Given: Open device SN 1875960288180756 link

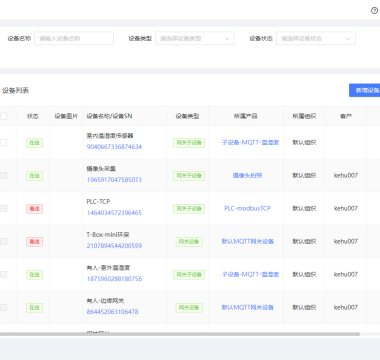Looking at the screenshot, I should [114, 279].
